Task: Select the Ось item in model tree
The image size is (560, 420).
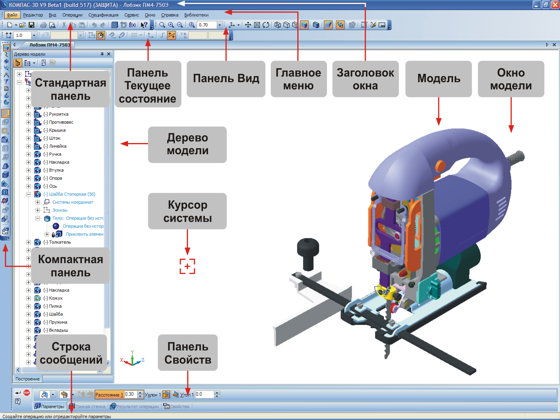Action: tap(50, 186)
